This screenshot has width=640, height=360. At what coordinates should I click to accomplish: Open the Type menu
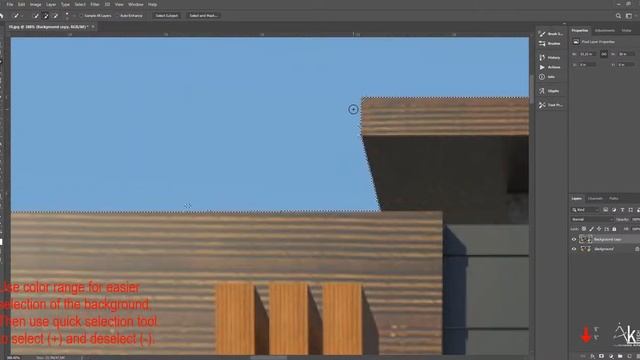click(x=65, y=4)
